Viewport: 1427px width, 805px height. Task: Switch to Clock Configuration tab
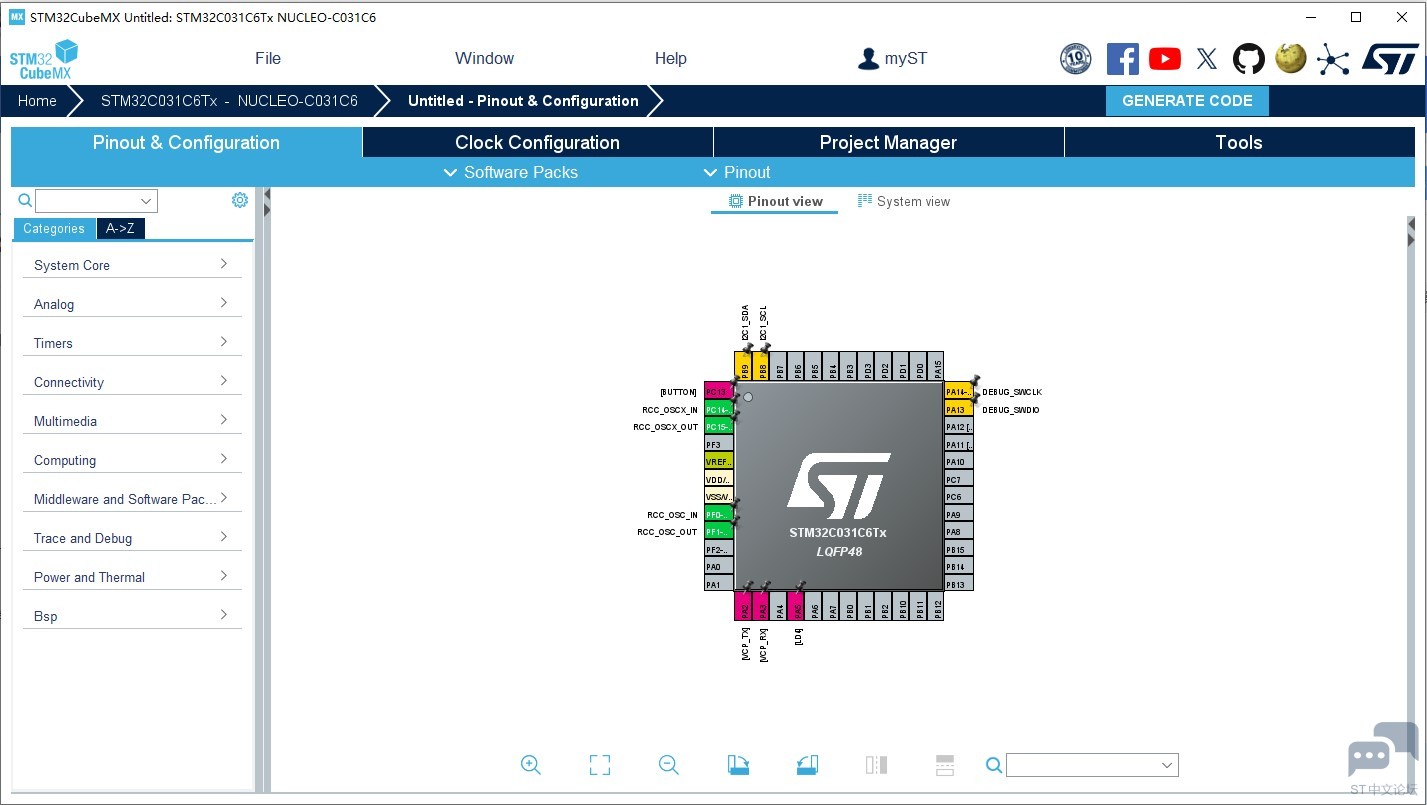(x=538, y=142)
